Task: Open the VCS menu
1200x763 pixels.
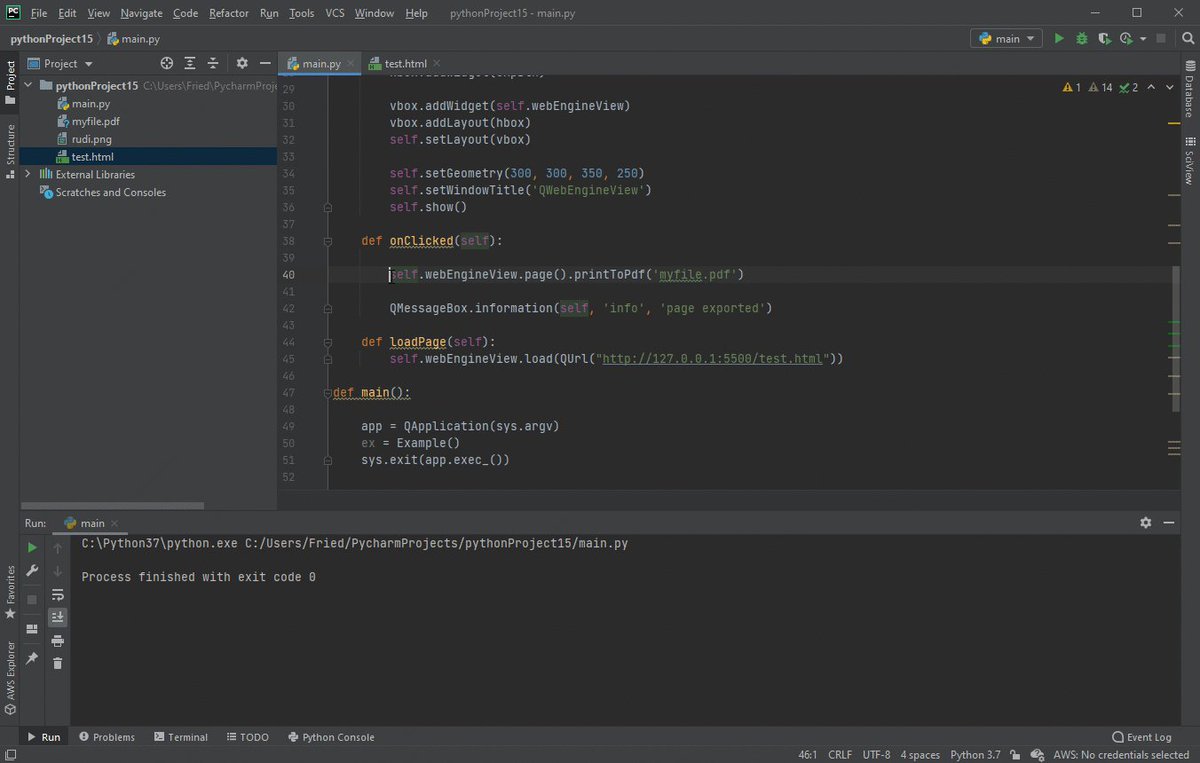Action: (x=335, y=13)
